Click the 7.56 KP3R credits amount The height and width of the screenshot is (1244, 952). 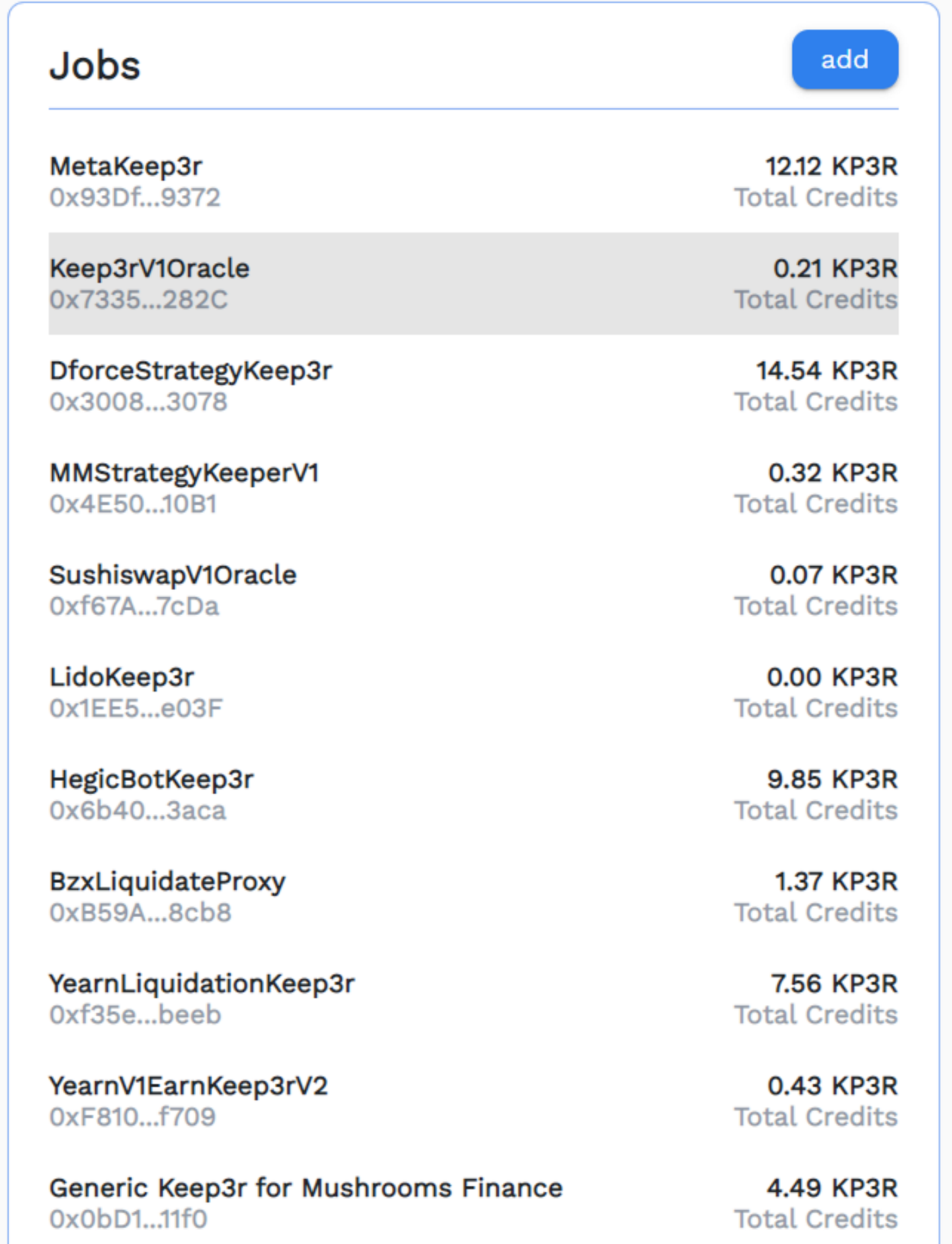coord(834,984)
